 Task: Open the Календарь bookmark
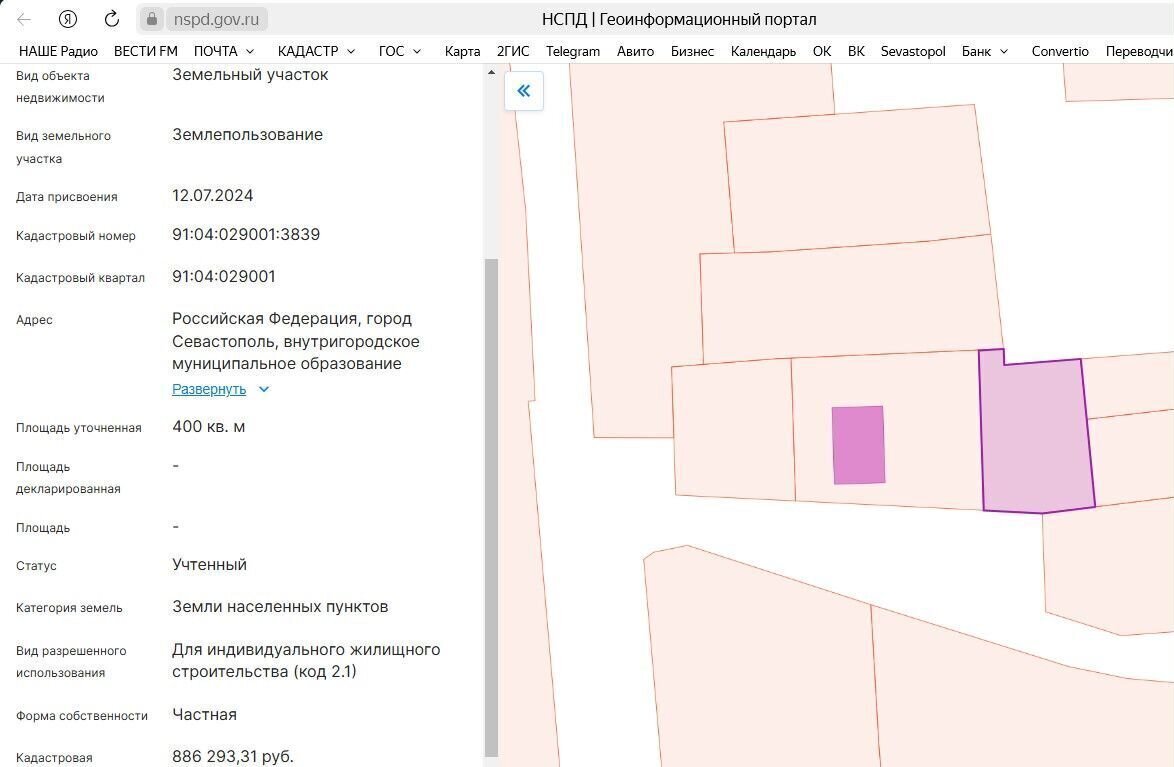(x=763, y=51)
